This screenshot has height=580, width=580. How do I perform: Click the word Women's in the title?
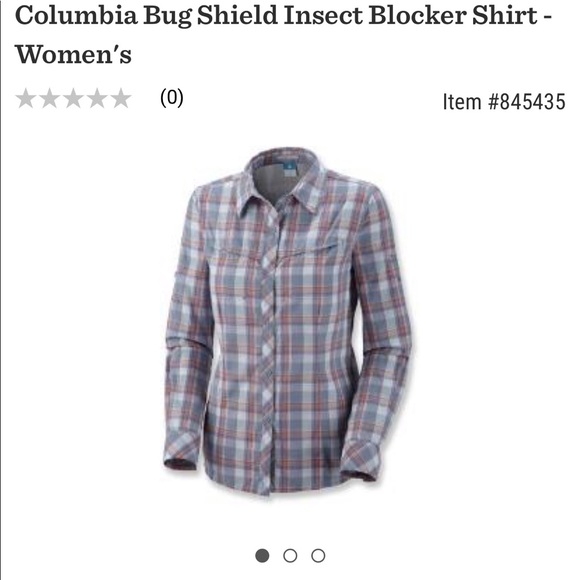point(73,54)
